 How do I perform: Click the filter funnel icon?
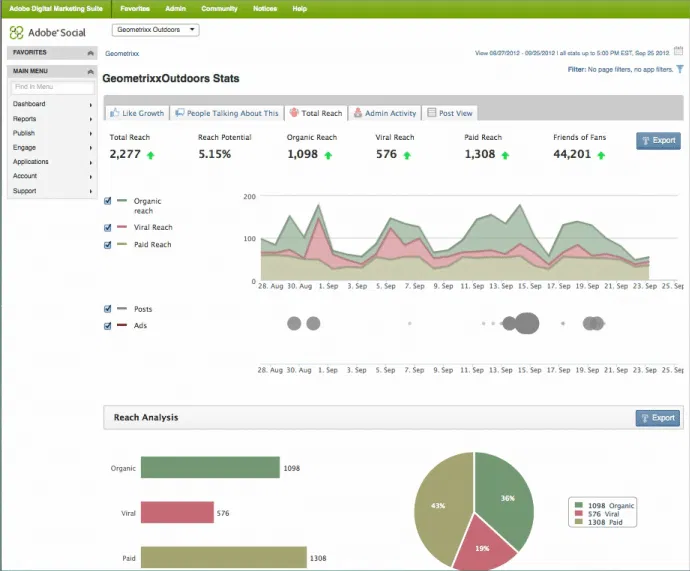(x=680, y=70)
